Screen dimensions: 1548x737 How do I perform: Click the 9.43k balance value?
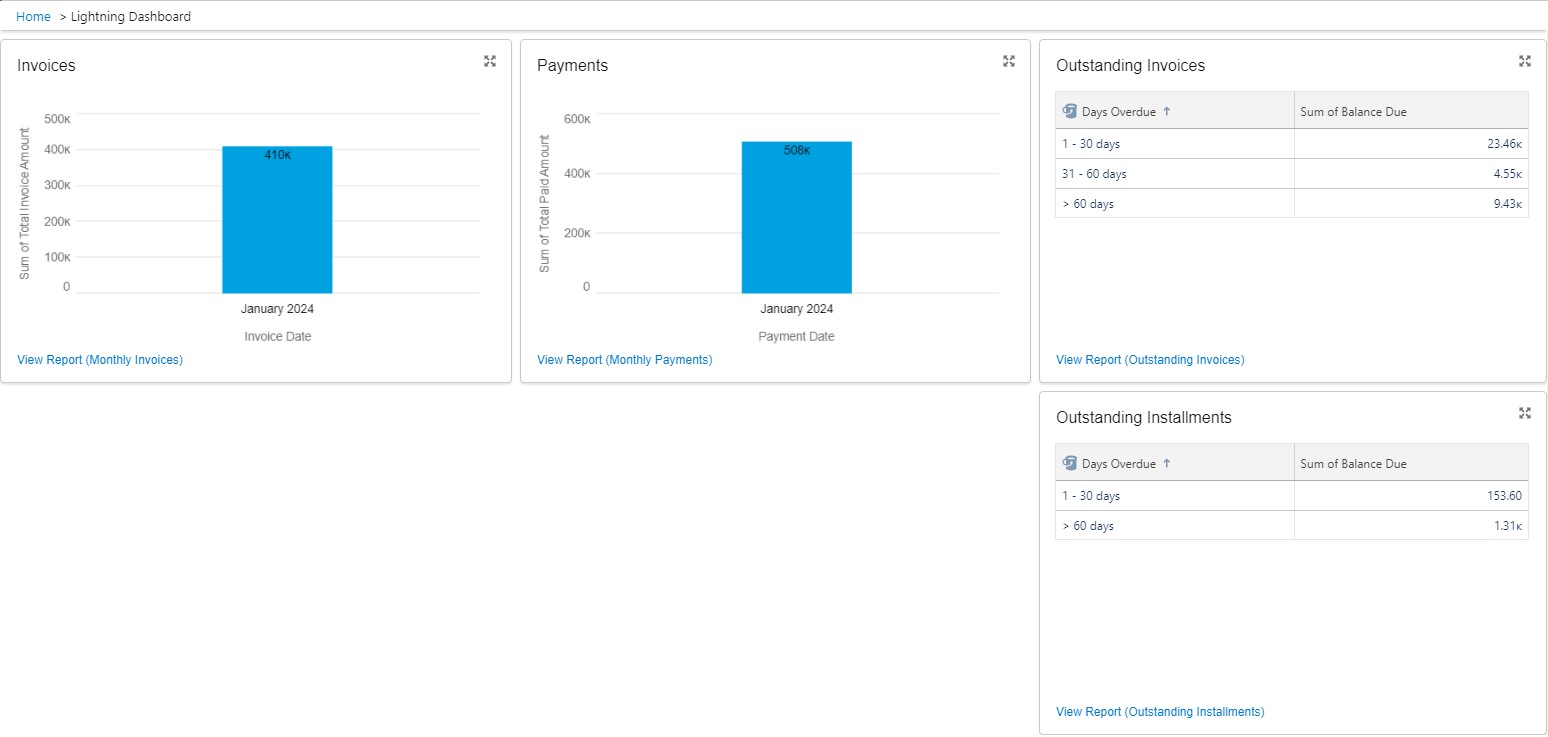coord(1507,204)
